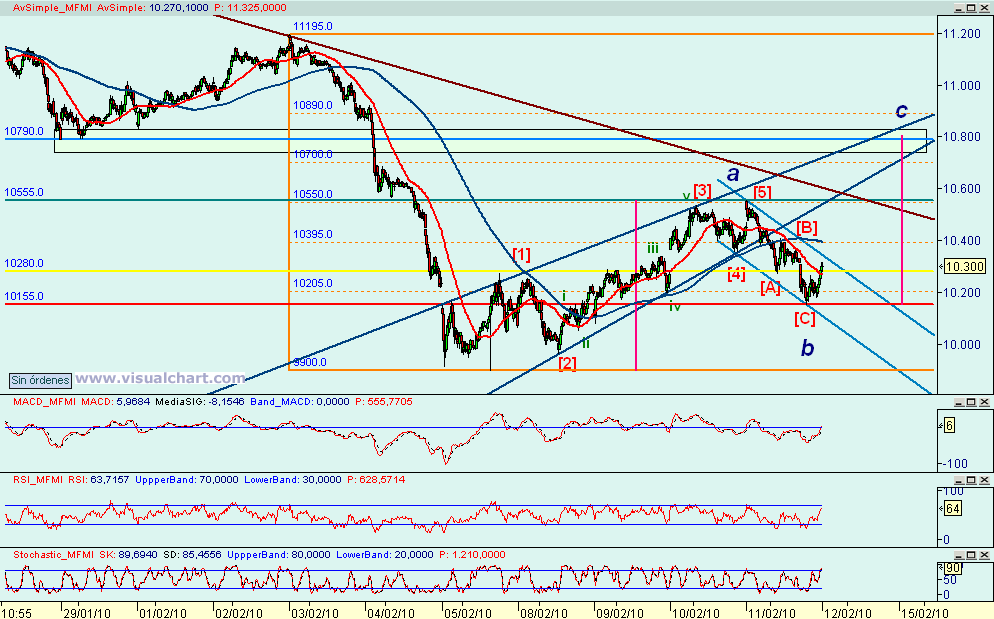The width and height of the screenshot is (994, 619).
Task: Click the 'P: 1.210,0000' value
Action: click(472, 555)
